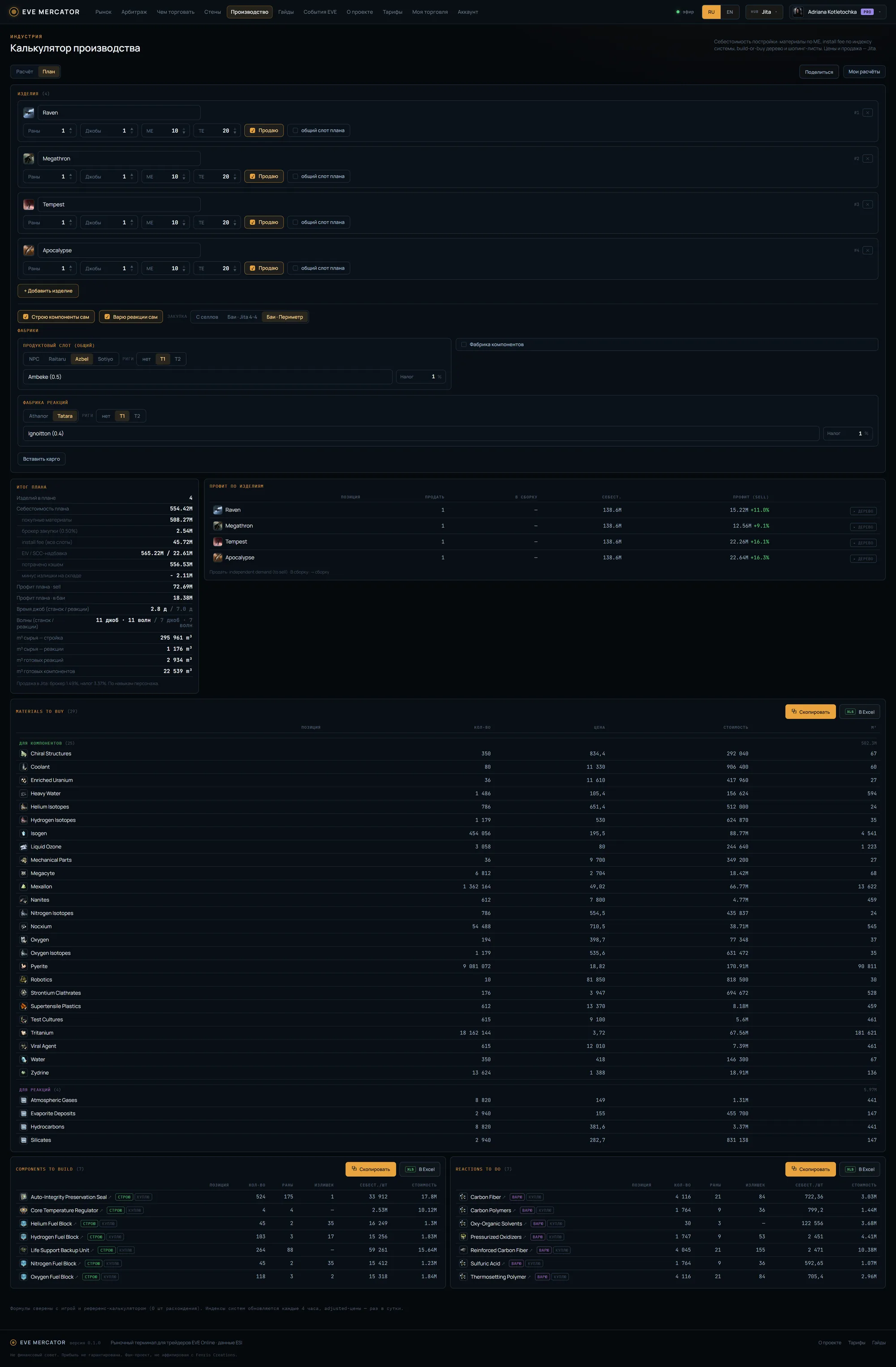The height and width of the screenshot is (1367, 896).
Task: Enable общий слот плана for Raven
Action: pos(295,130)
